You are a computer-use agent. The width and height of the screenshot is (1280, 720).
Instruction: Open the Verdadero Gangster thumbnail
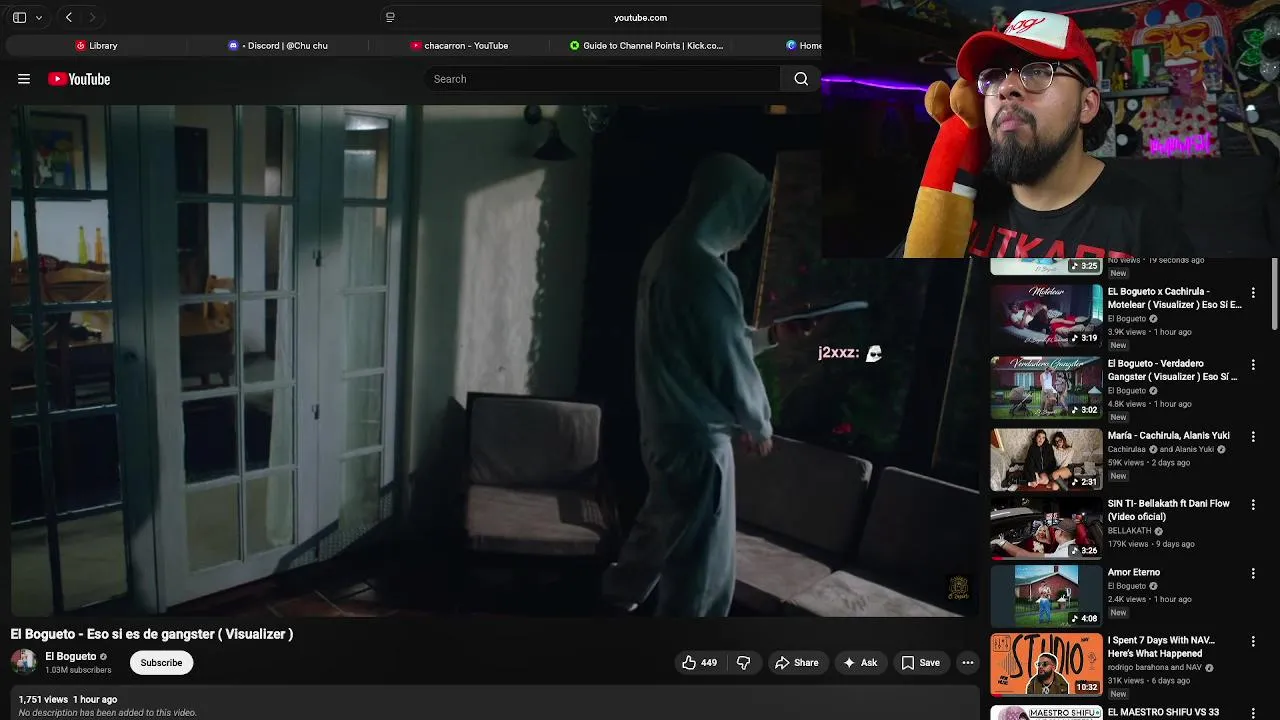(1046, 387)
